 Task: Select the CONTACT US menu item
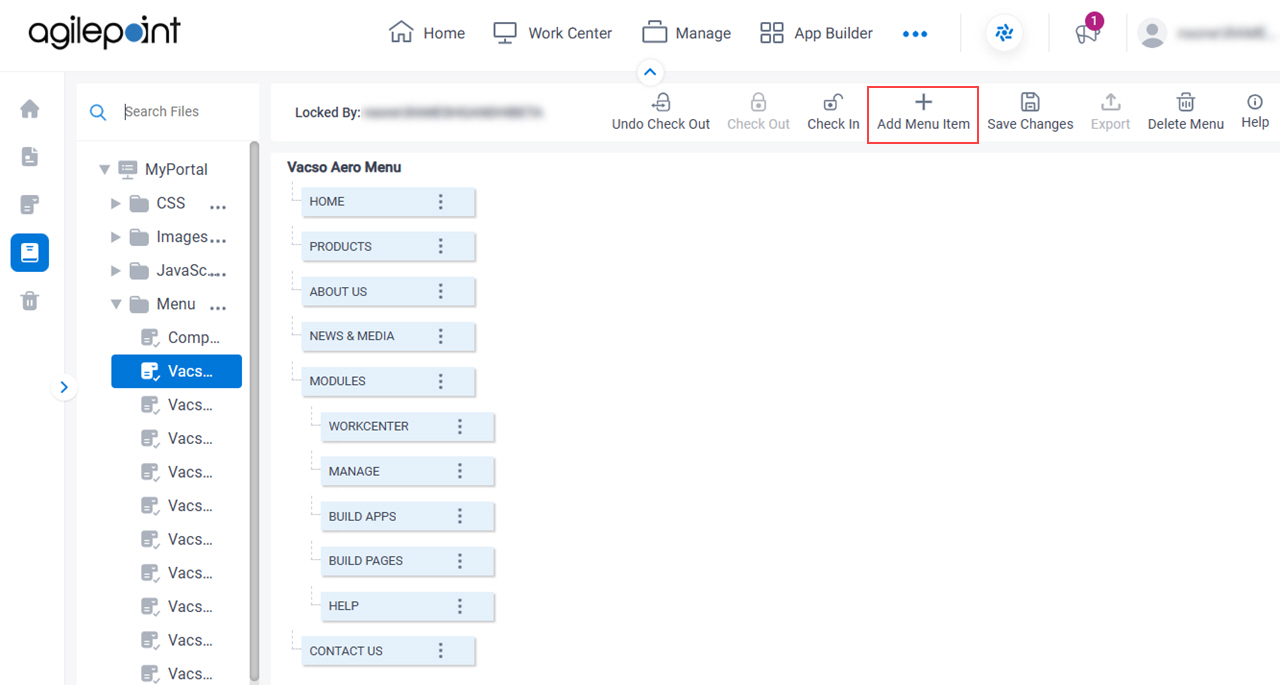[x=388, y=650]
